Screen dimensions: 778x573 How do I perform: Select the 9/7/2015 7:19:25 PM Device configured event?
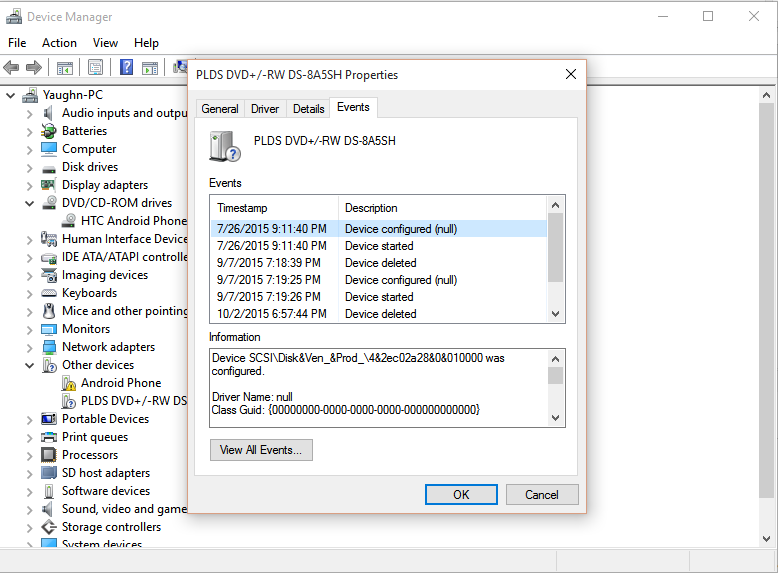coord(379,280)
